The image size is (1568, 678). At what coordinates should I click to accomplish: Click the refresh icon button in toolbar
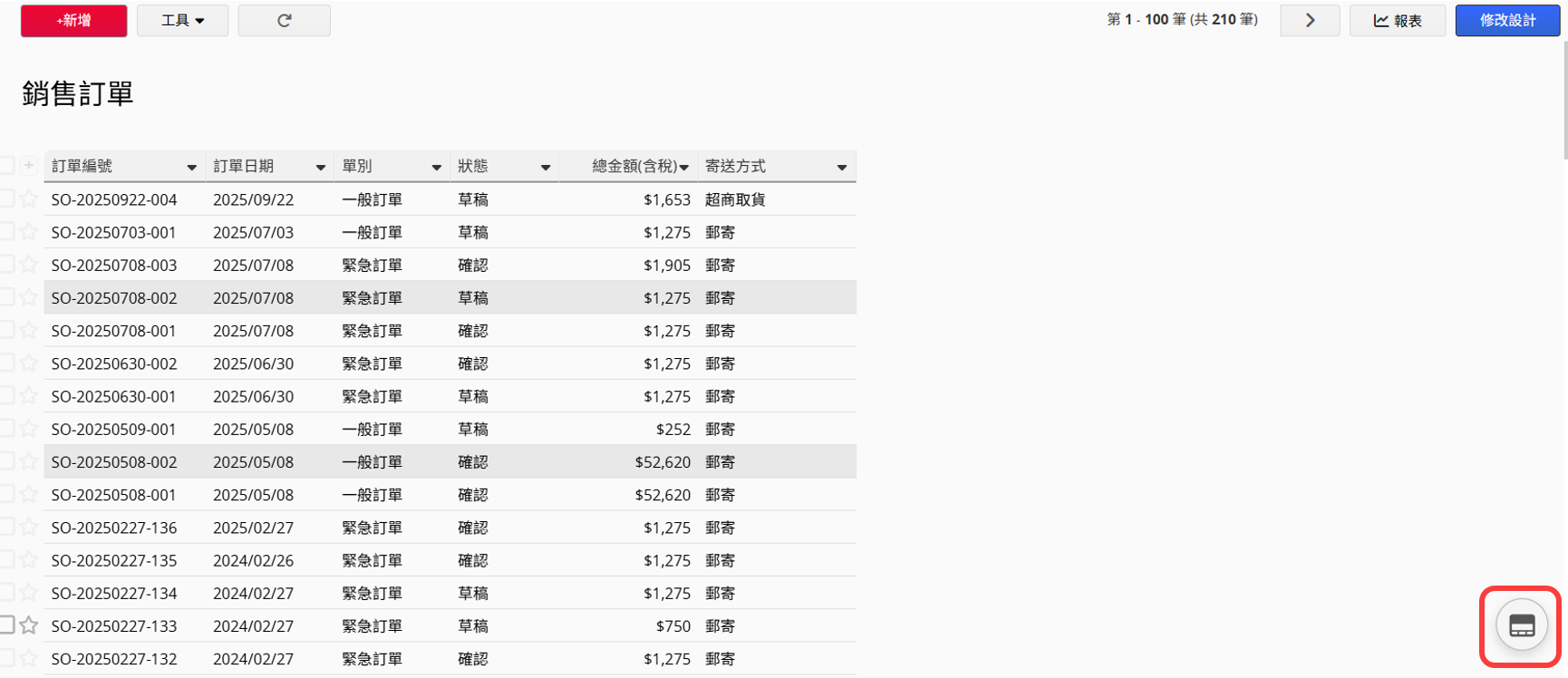(x=284, y=20)
